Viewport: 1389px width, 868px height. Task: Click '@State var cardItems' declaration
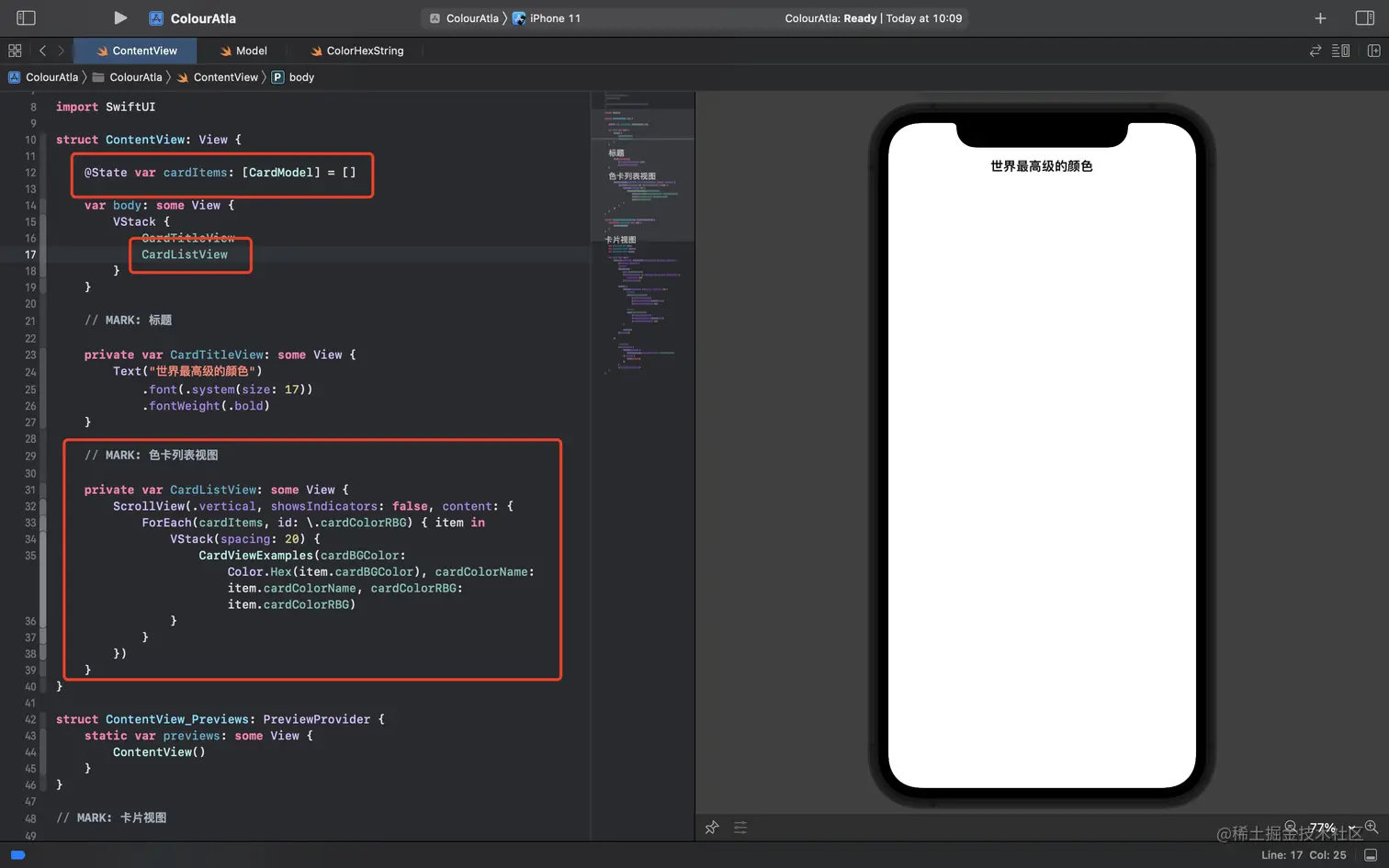(x=220, y=173)
